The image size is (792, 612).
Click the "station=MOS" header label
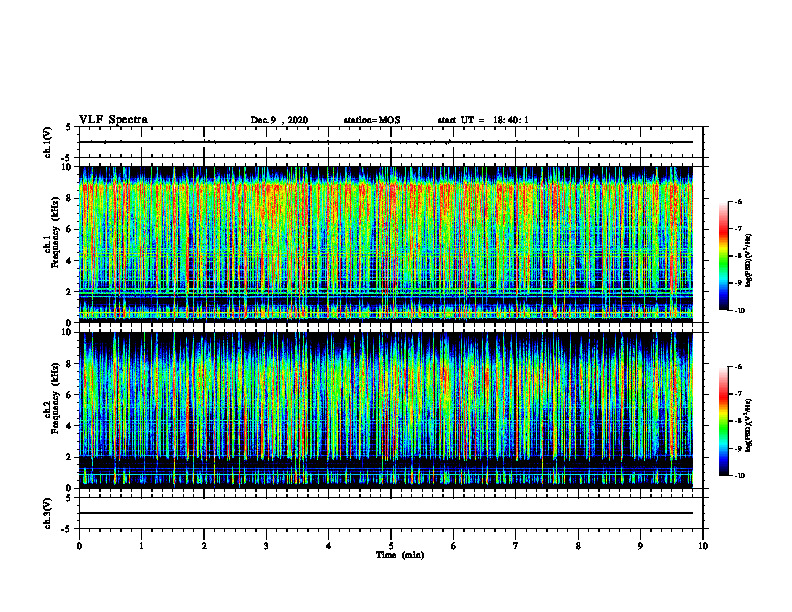point(372,120)
